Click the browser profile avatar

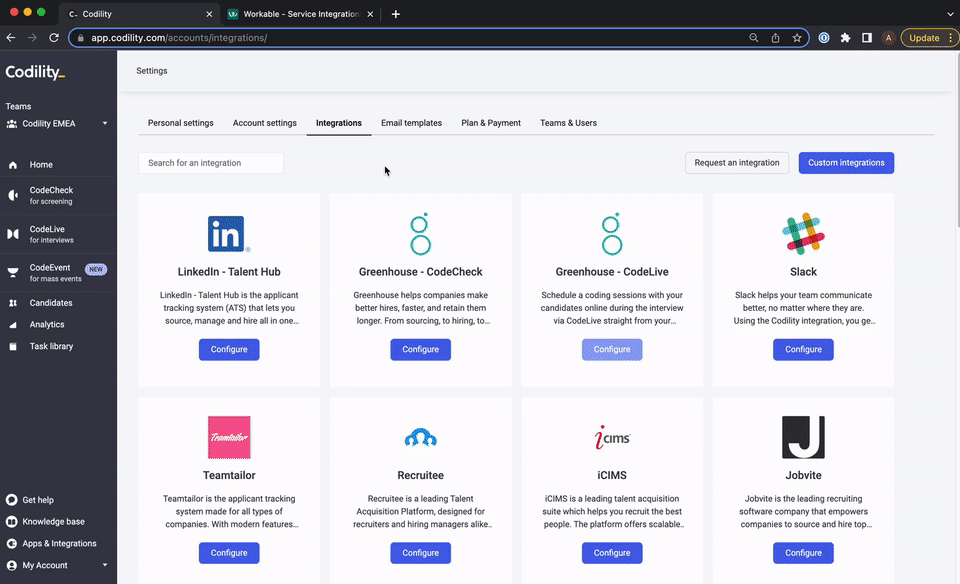888,38
